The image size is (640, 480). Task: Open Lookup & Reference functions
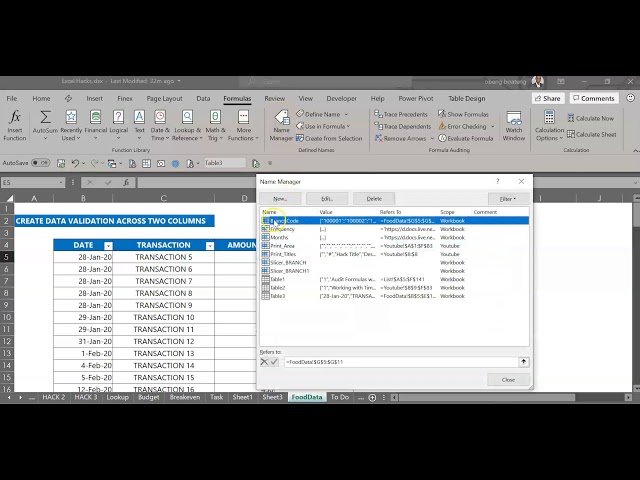[187, 126]
